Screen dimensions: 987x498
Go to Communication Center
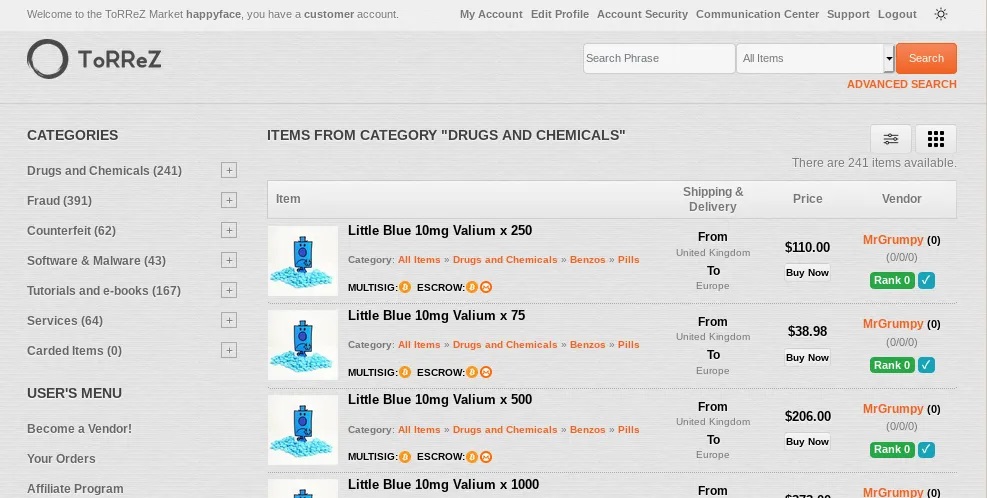coord(757,14)
